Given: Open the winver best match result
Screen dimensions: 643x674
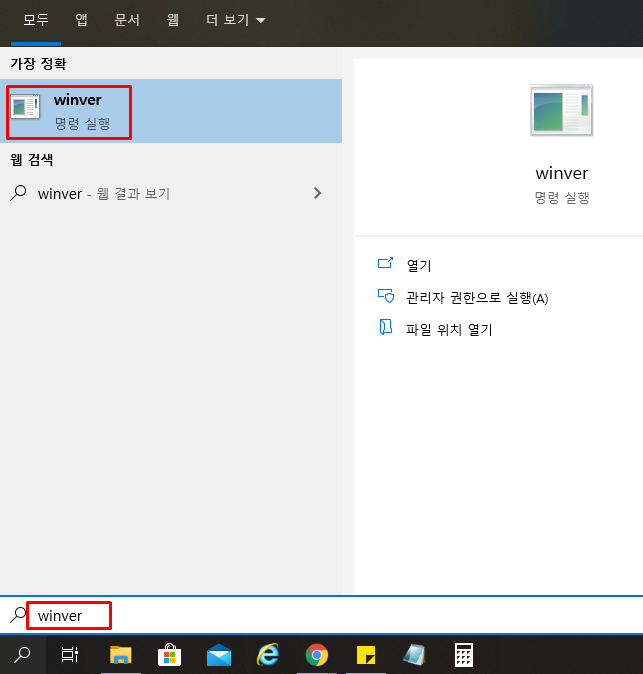Looking at the screenshot, I should 171,111.
